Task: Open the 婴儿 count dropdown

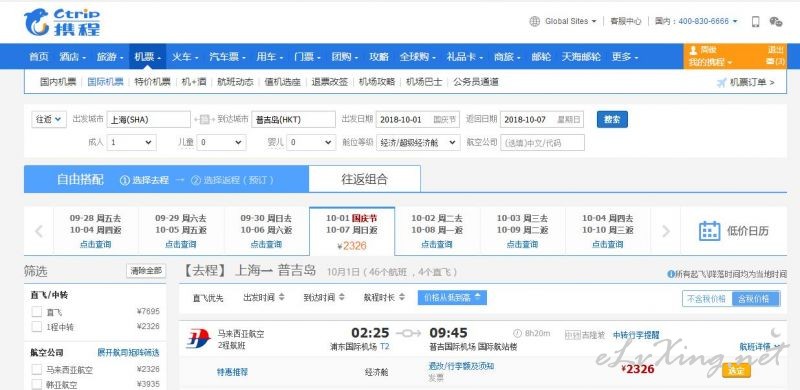Action: (x=311, y=142)
